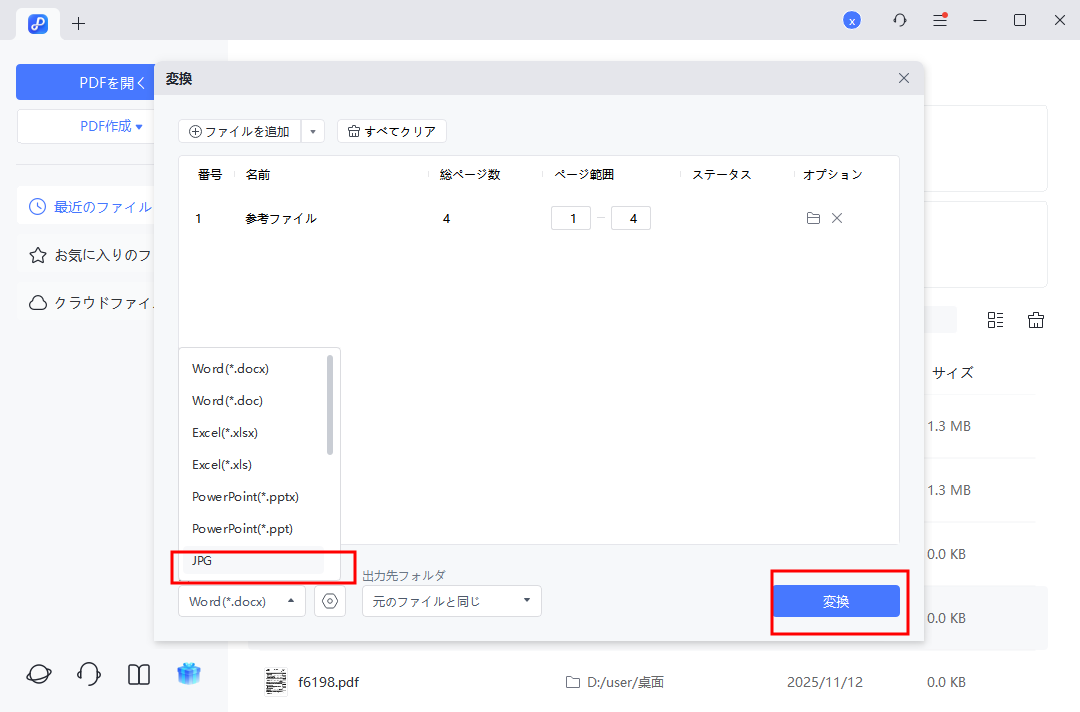Click すべてクリア to clear all files

pos(391,130)
